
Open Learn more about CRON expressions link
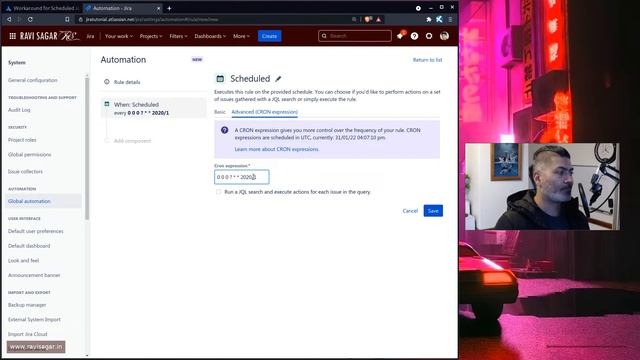(277, 149)
